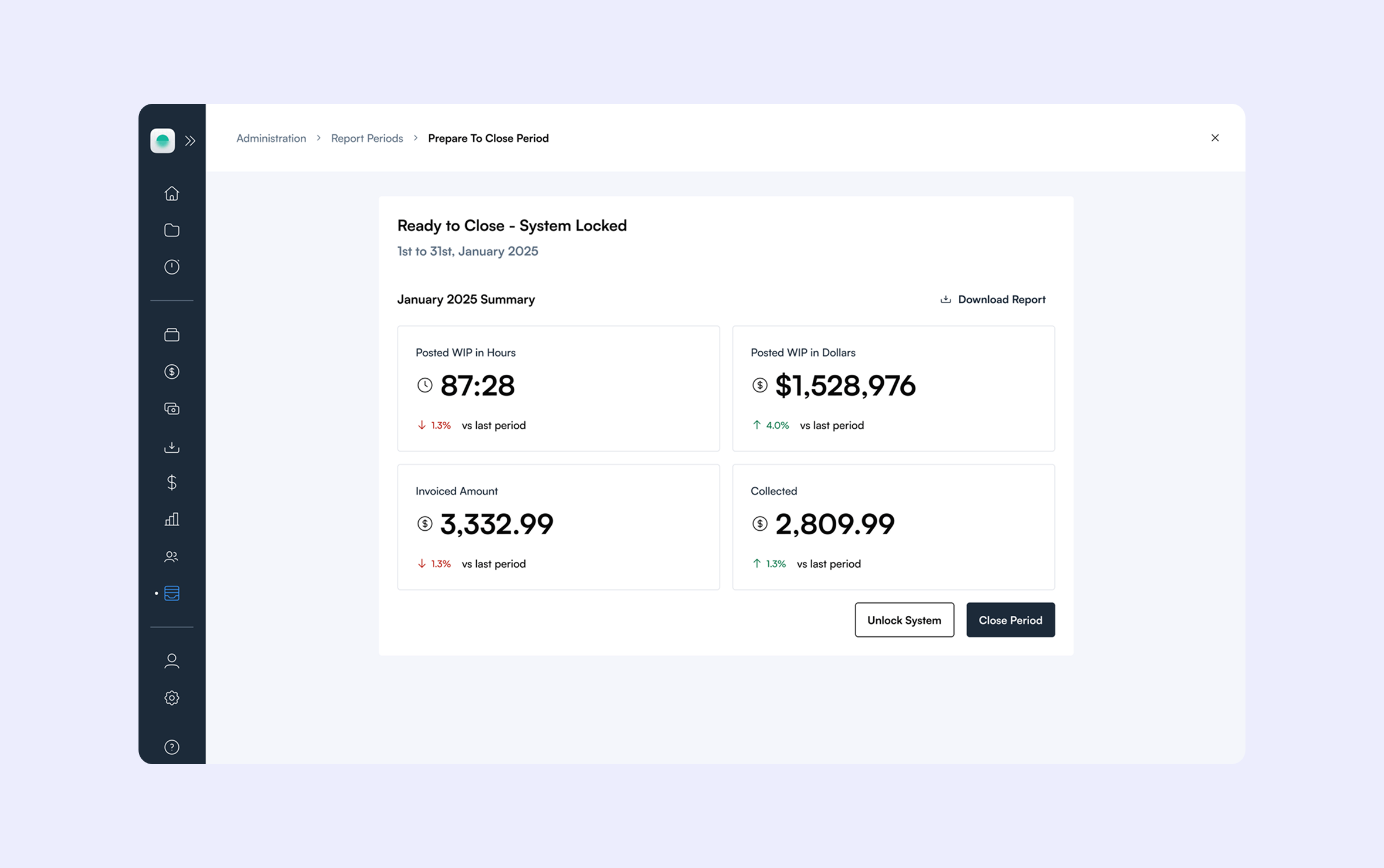1384x868 pixels.
Task: Select the briefcase icon in sidebar
Action: click(172, 335)
